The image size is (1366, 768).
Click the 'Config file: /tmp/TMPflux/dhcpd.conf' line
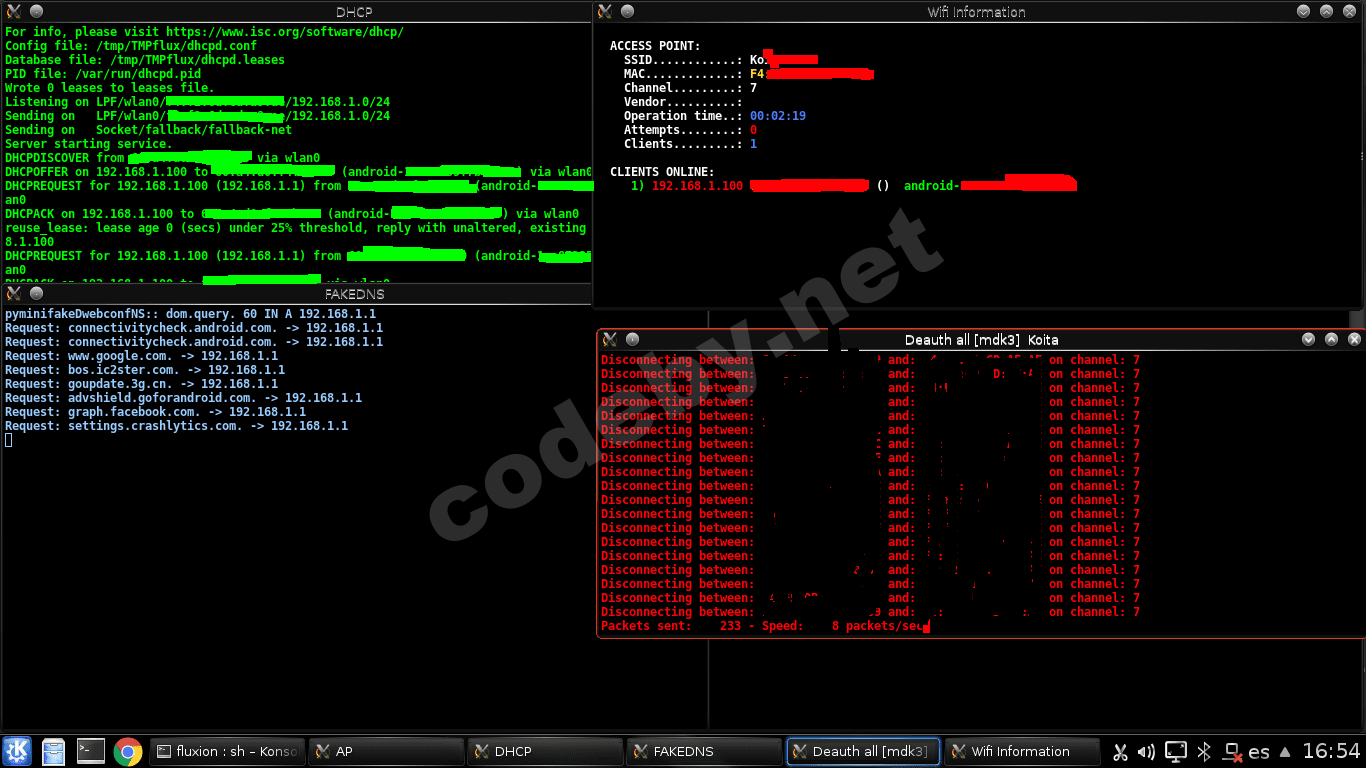[x=130, y=46]
